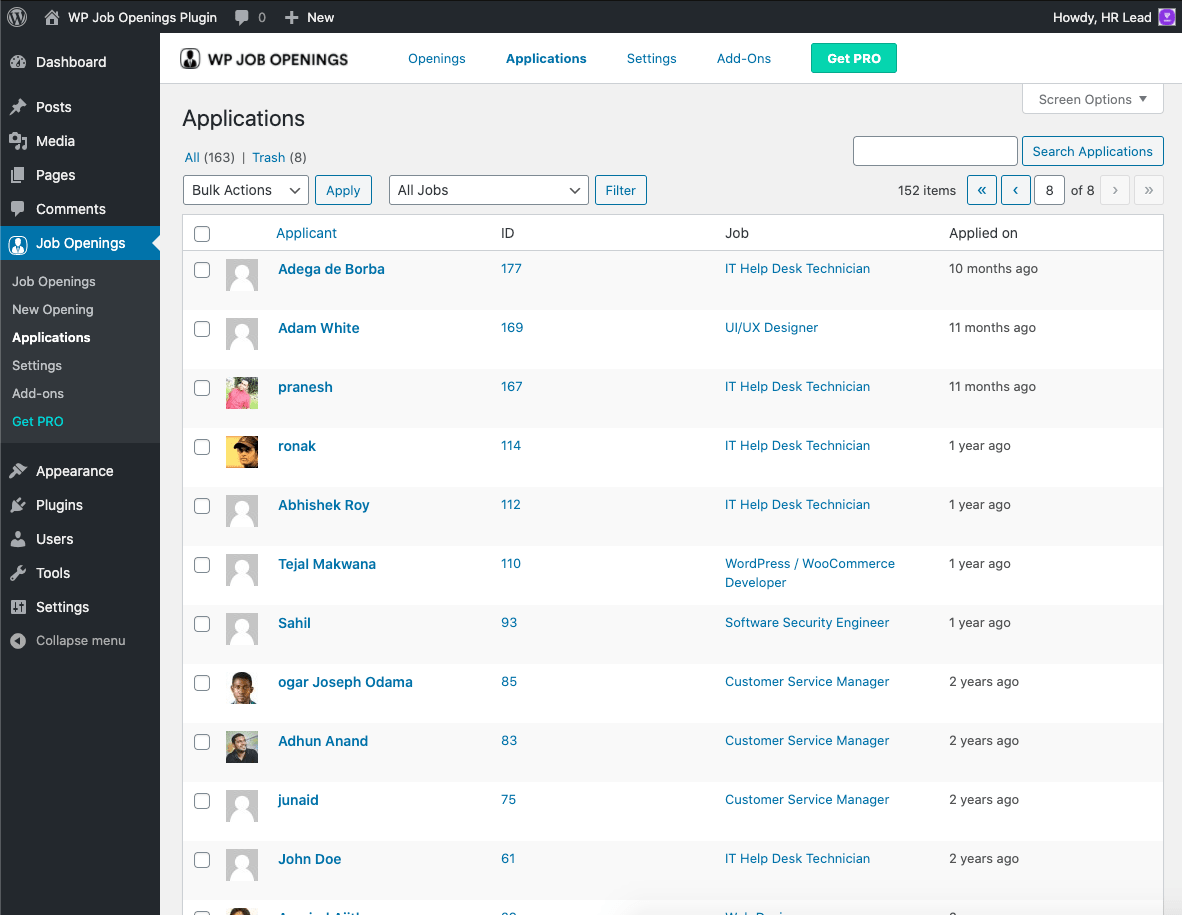Screen dimensions: 1182x915
Task: Click the Filter button
Action: coord(620,190)
